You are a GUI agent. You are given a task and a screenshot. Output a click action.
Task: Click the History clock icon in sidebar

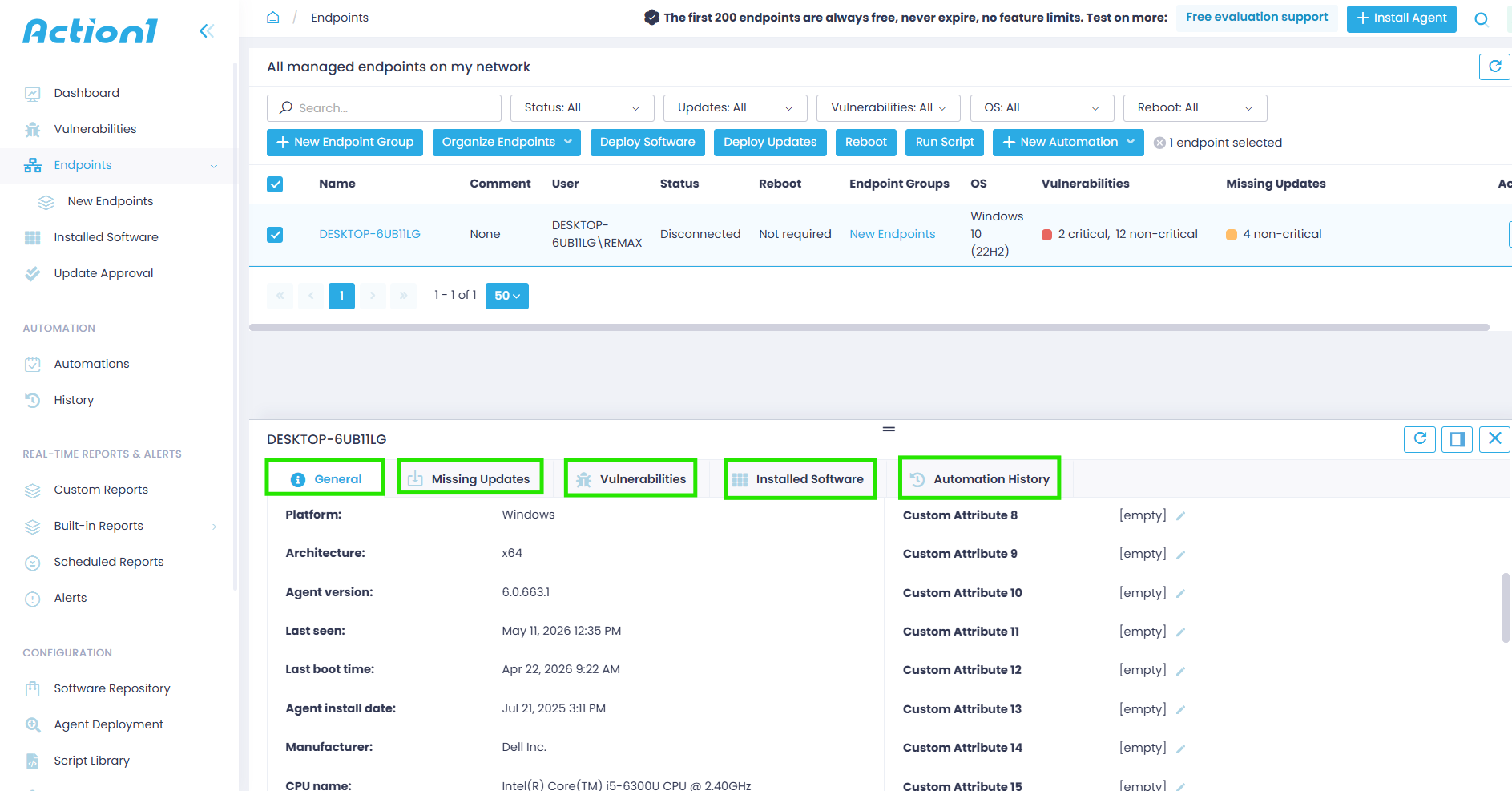tap(33, 401)
